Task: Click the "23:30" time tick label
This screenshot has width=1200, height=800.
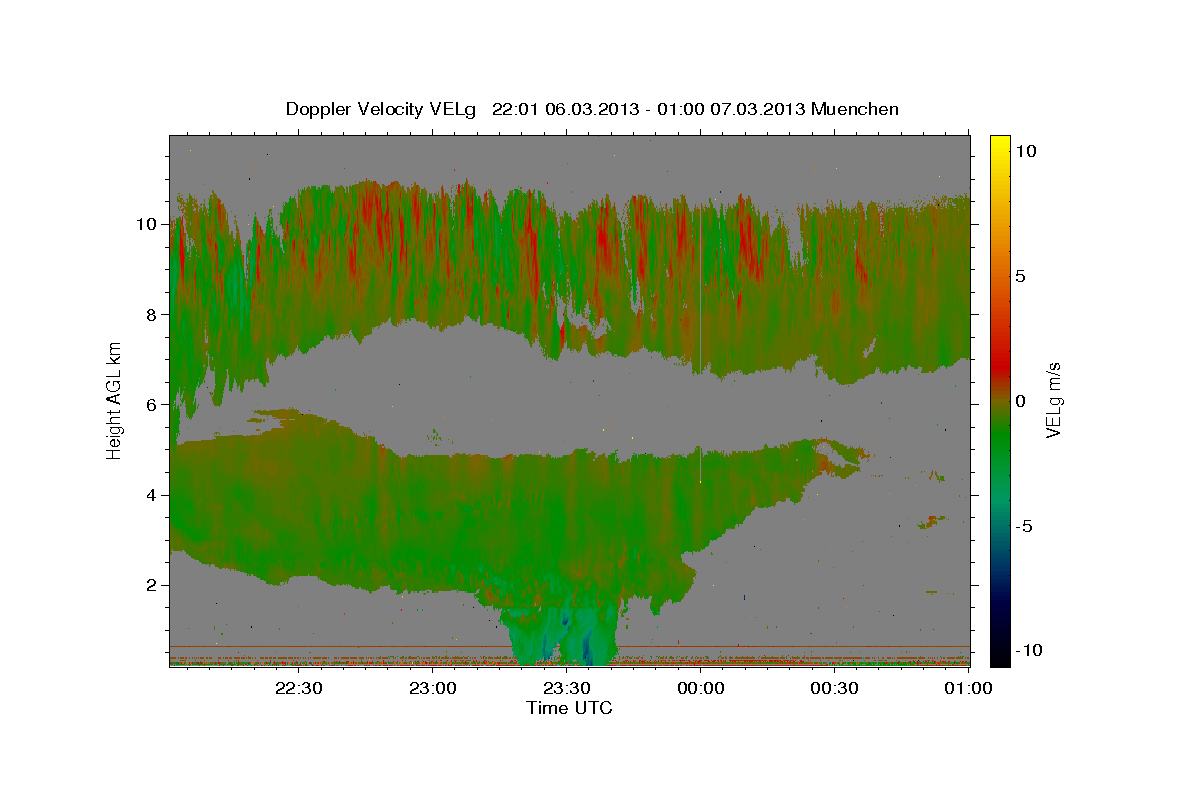Action: pos(566,688)
